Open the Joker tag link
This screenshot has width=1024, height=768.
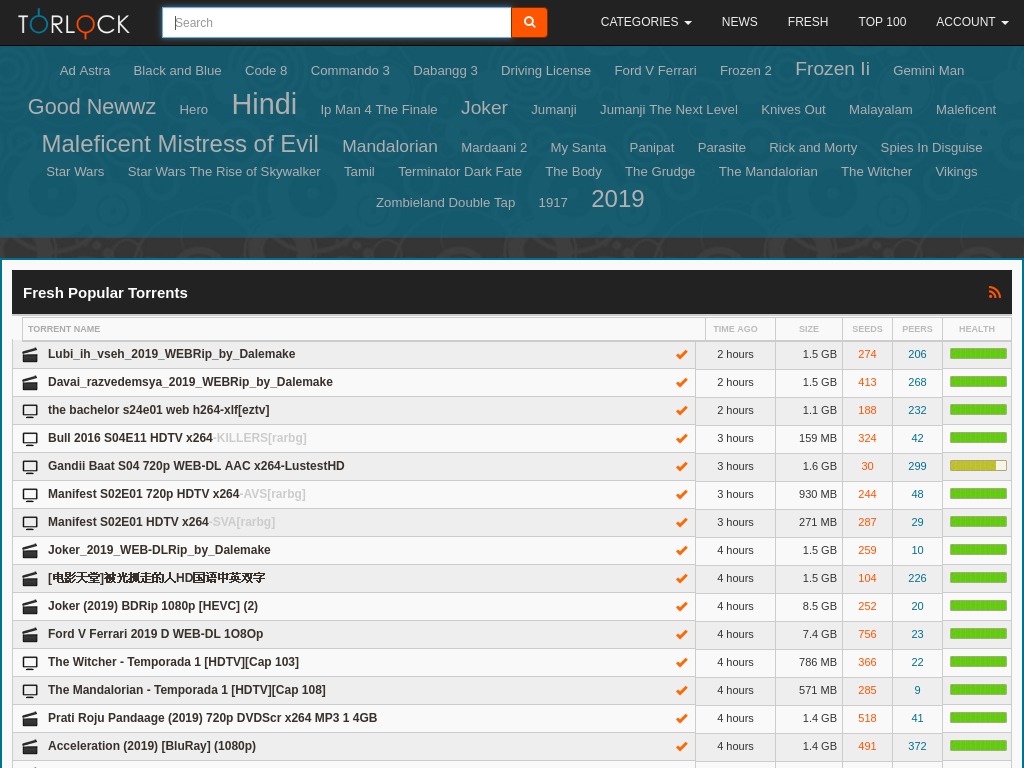click(x=484, y=108)
